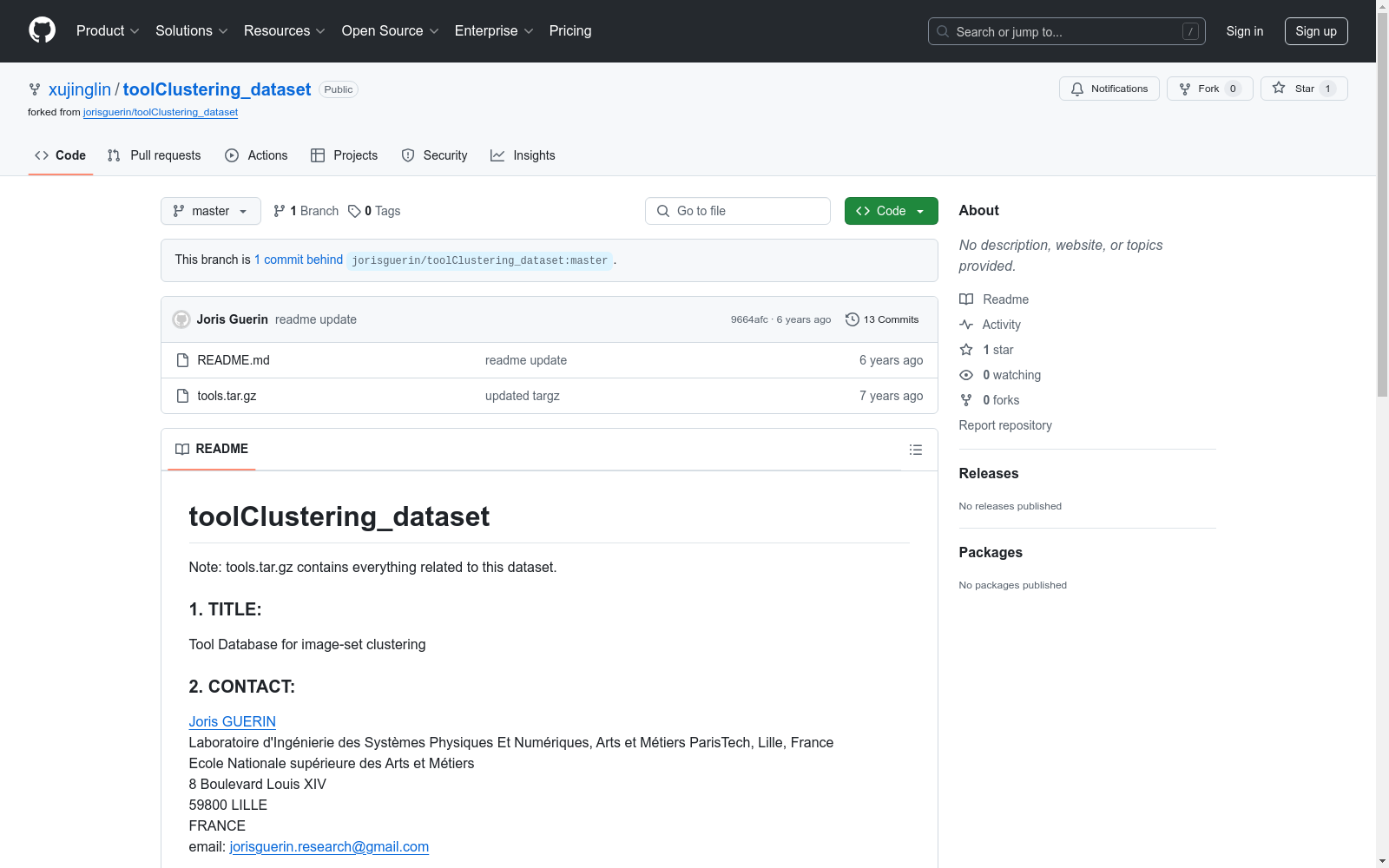Click the Security shield icon
Viewport: 1389px width, 868px height.
click(x=408, y=155)
